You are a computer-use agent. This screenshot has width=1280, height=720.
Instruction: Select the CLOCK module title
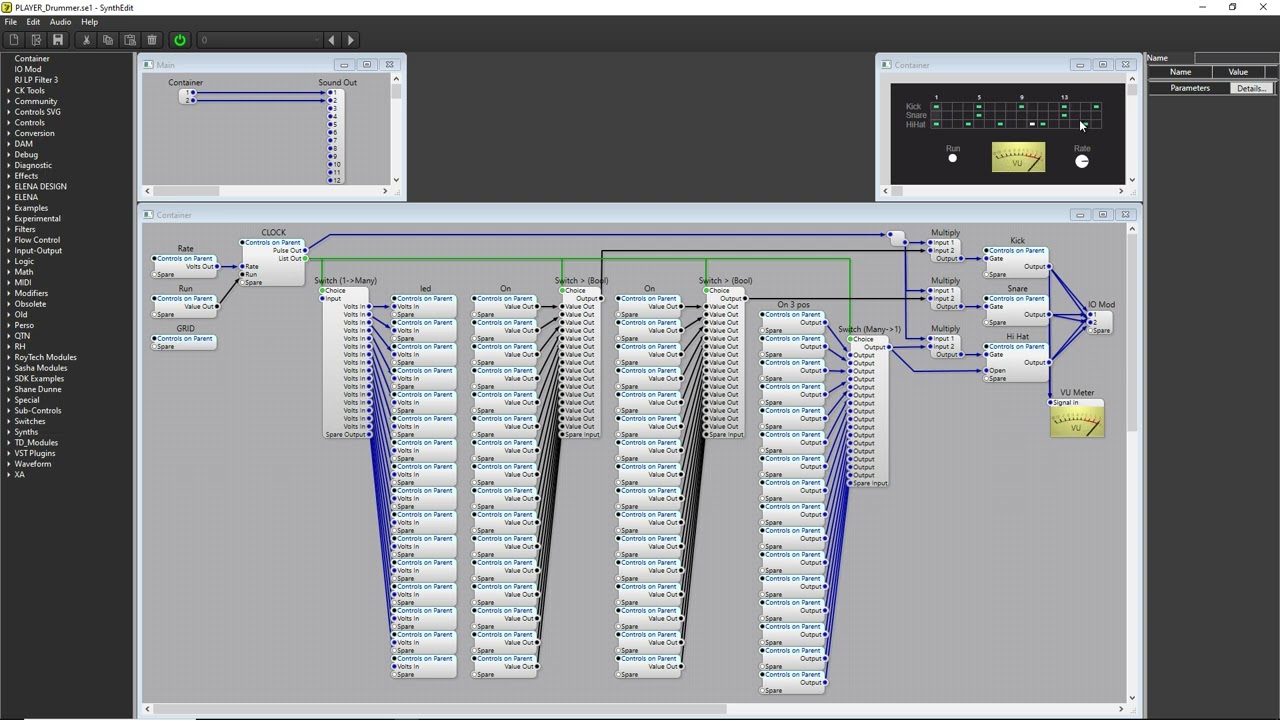pyautogui.click(x=273, y=233)
